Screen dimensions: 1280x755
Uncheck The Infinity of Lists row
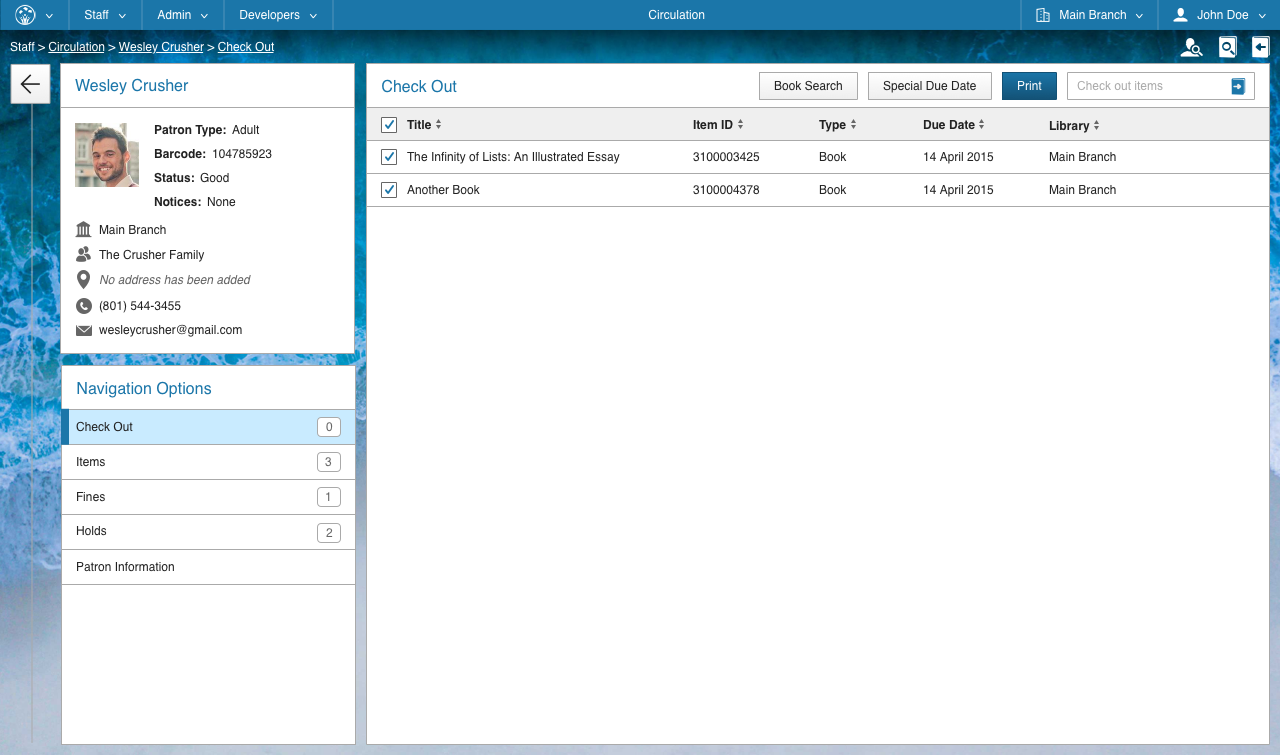[x=388, y=156]
